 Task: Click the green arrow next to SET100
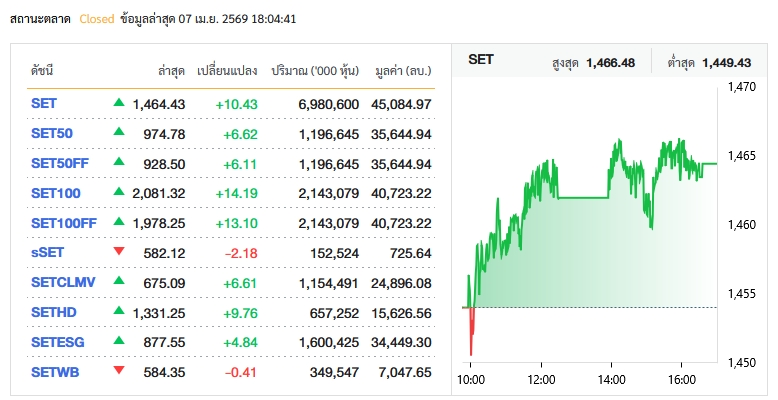(x=120, y=192)
